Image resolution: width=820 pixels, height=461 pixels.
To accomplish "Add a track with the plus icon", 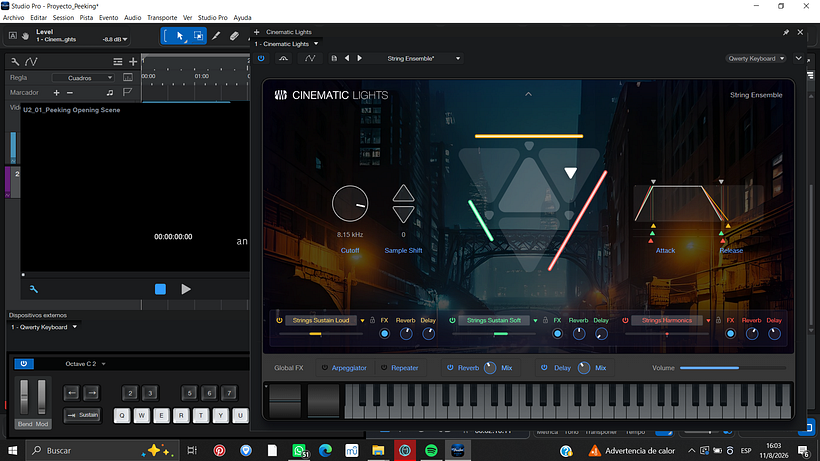I will [133, 62].
